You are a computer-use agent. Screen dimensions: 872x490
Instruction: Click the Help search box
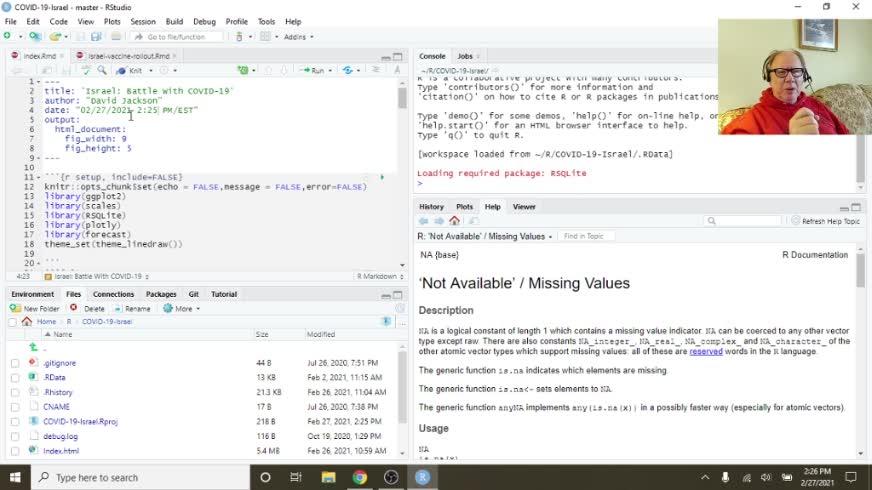(x=743, y=221)
